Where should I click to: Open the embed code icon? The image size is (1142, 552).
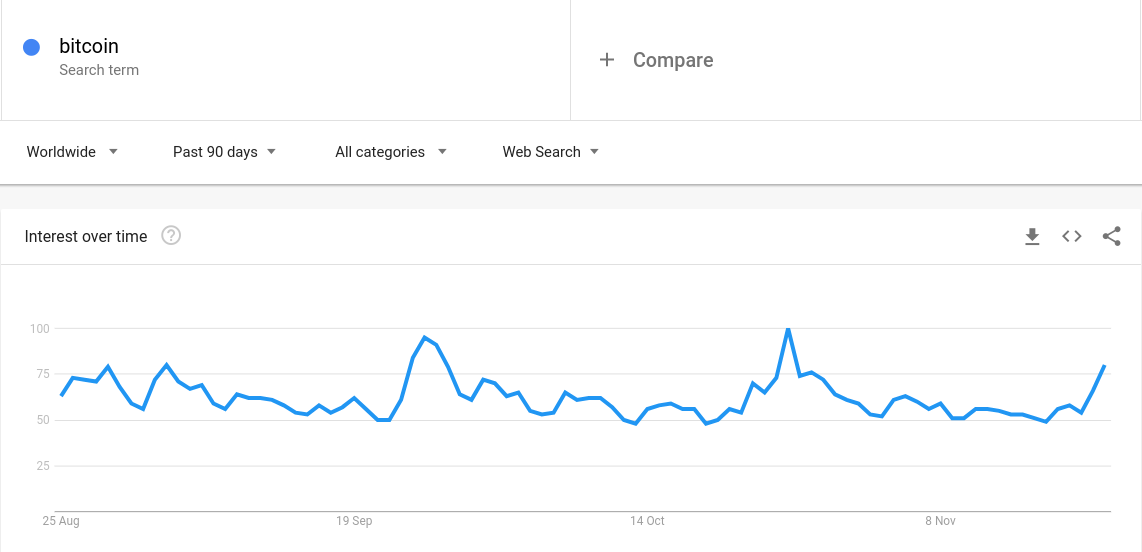click(x=1071, y=236)
